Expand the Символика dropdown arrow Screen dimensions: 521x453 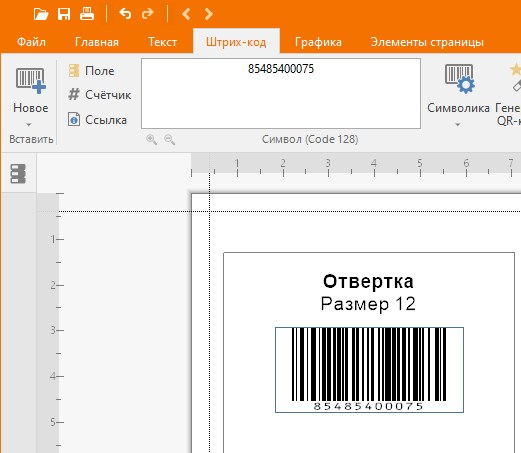[458, 124]
